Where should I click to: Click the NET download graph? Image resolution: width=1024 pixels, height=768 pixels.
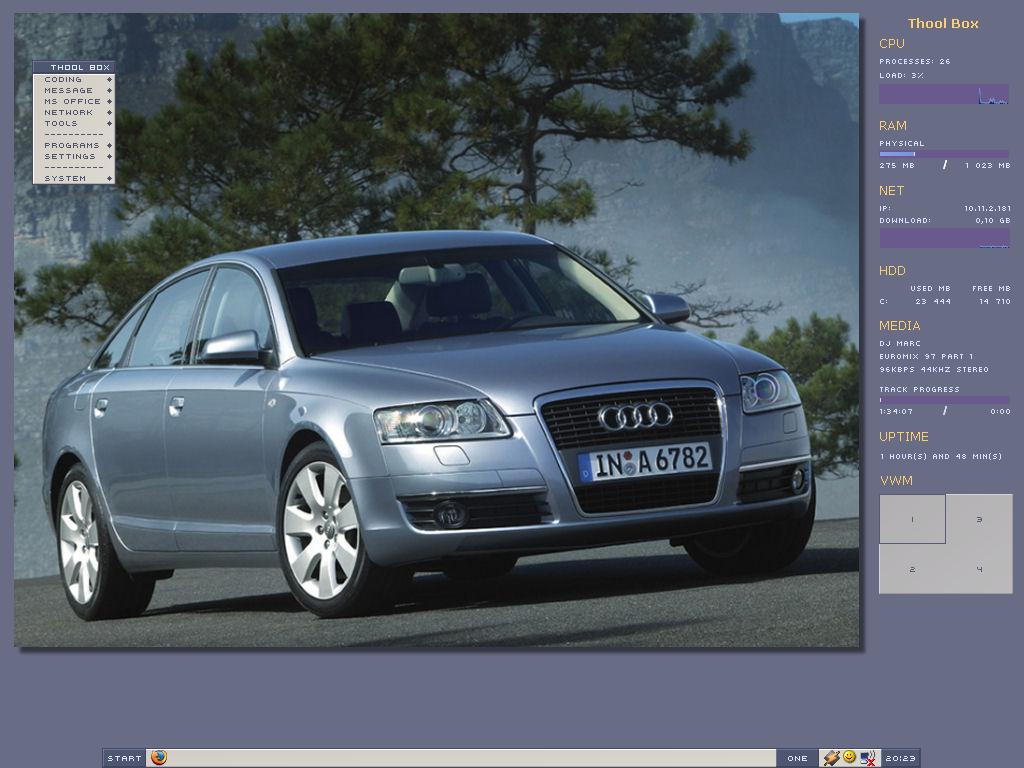point(944,238)
